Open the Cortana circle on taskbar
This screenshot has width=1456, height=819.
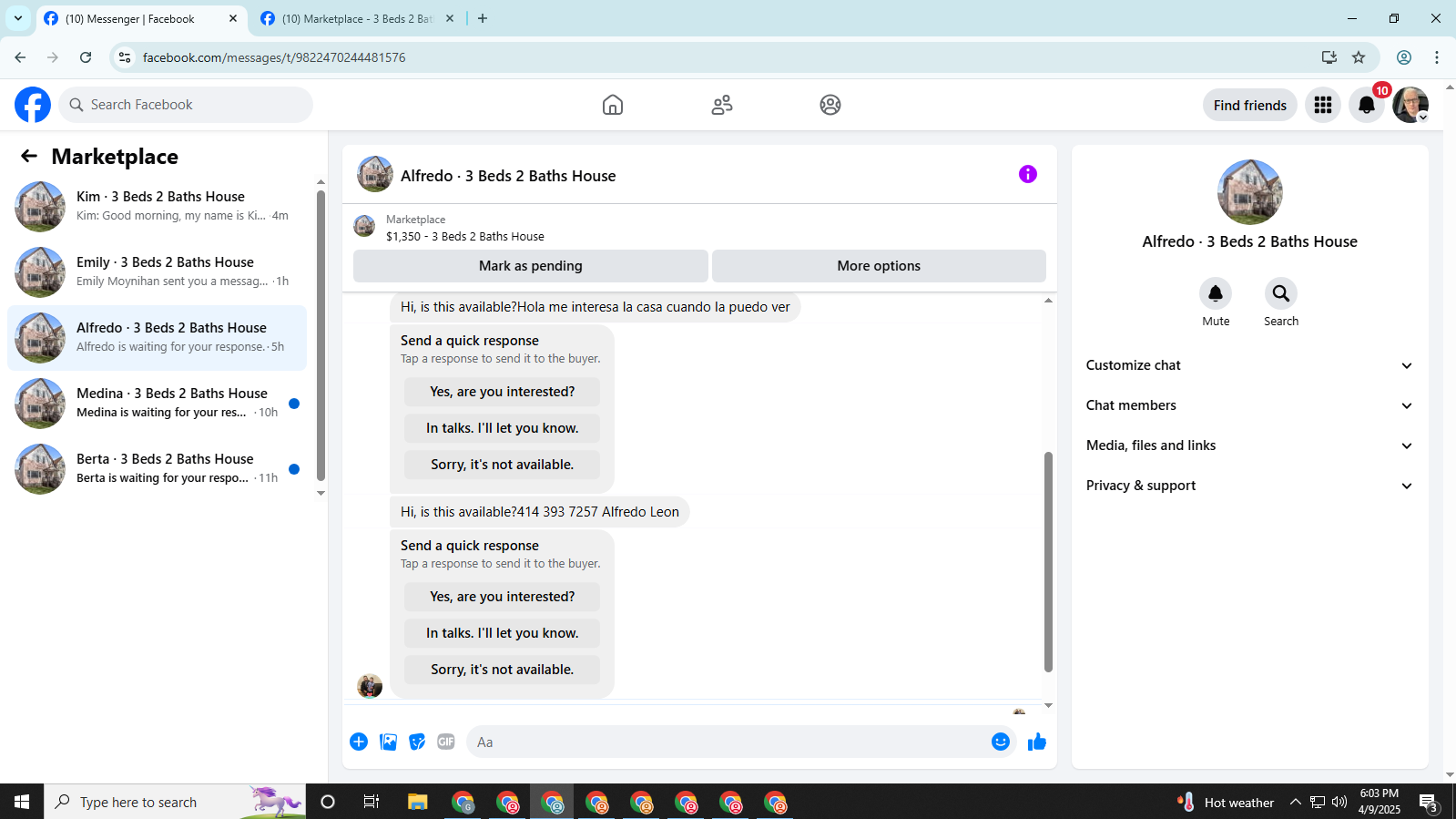click(x=328, y=802)
